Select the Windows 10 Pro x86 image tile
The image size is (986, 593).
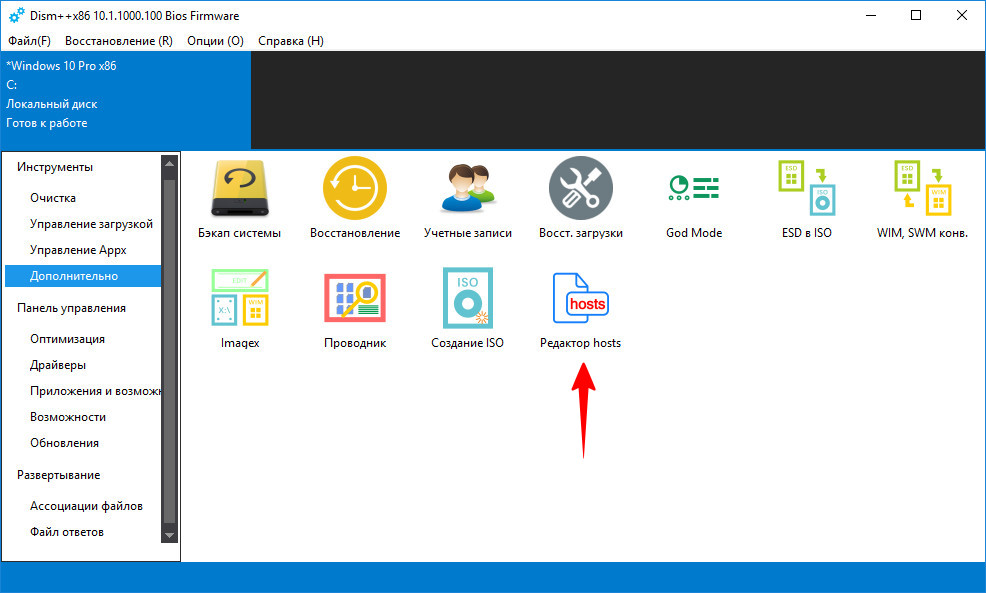coord(126,100)
